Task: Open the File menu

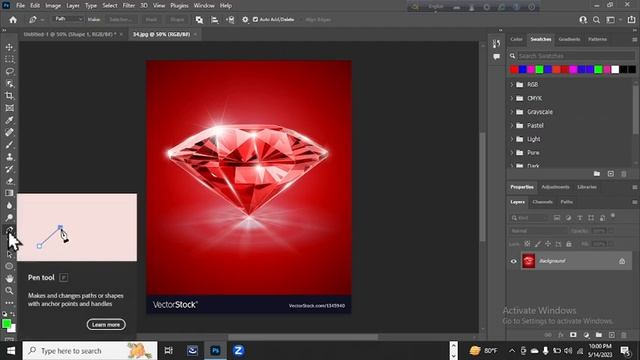Action: pyautogui.click(x=20, y=6)
